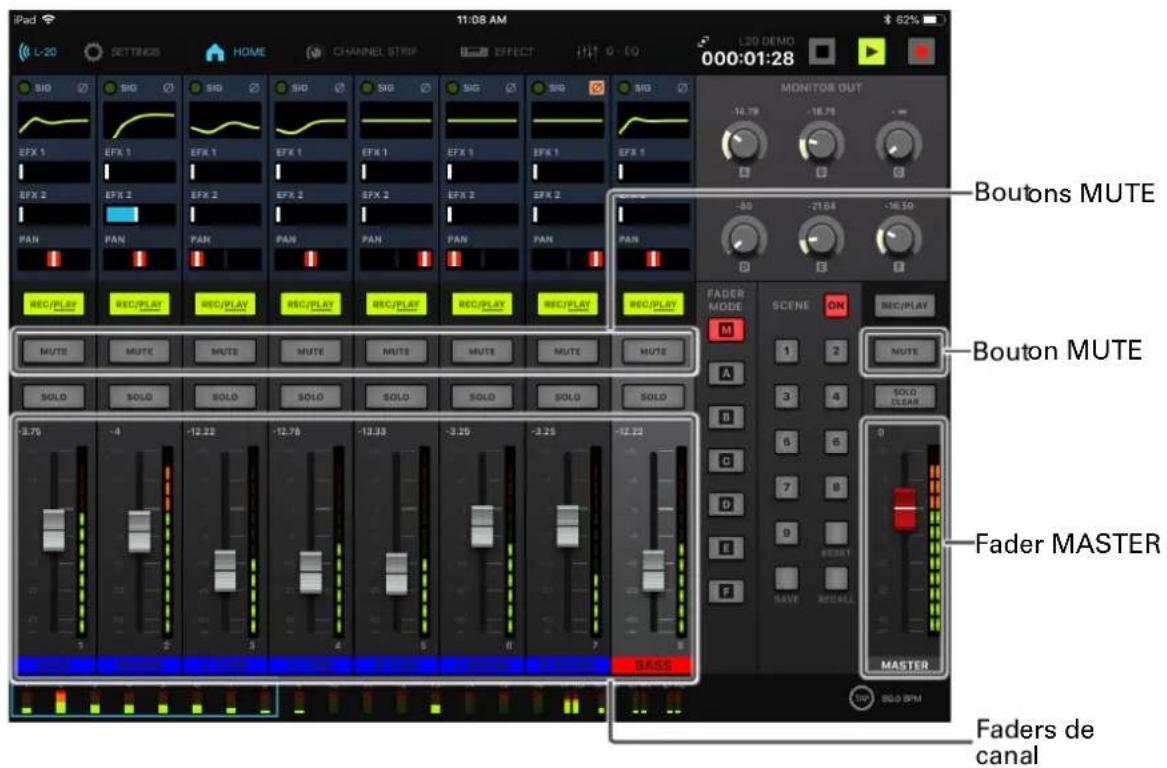Click the scene RECALL button
Viewport: 1167px width, 768px height.
(836, 578)
